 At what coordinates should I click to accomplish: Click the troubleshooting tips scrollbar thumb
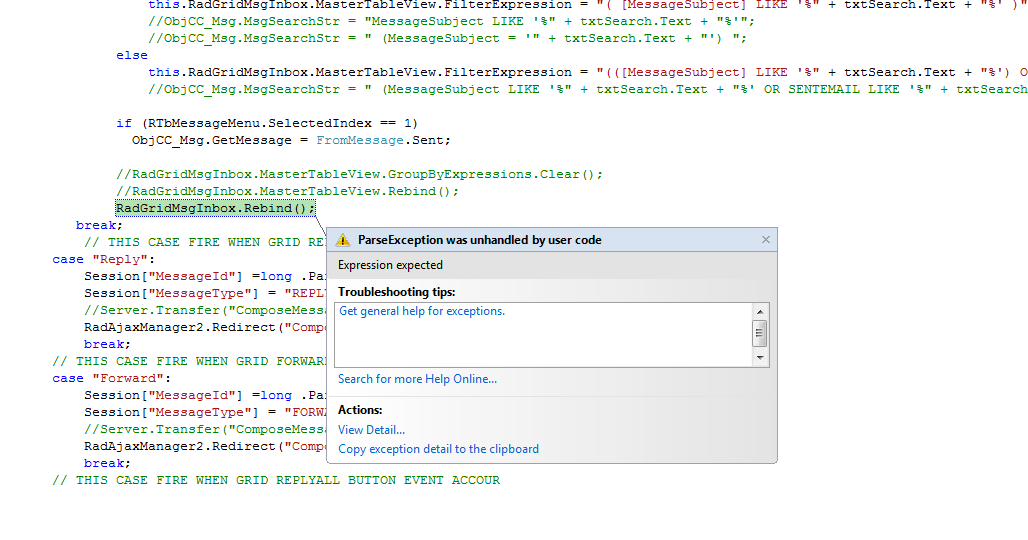click(x=760, y=334)
